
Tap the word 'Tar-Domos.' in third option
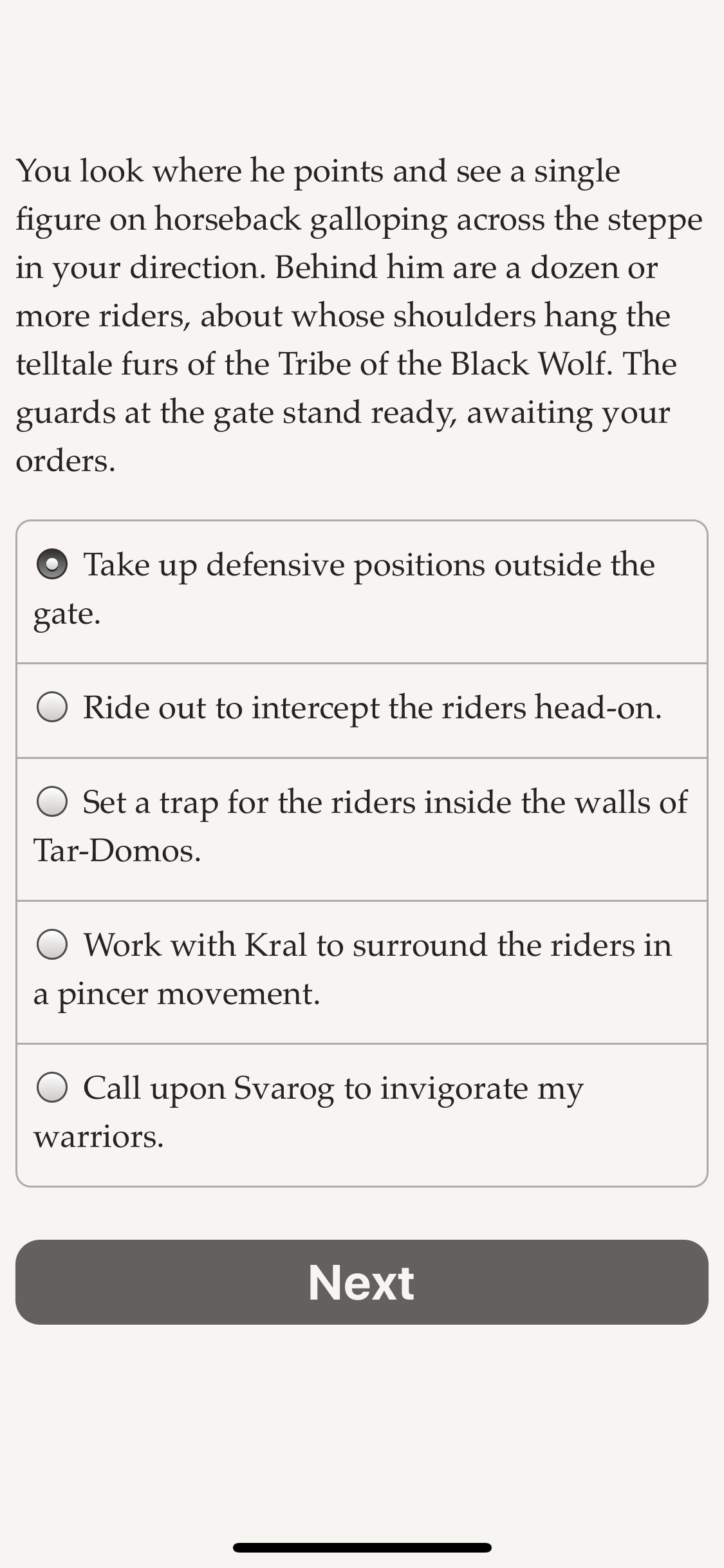coord(117,850)
